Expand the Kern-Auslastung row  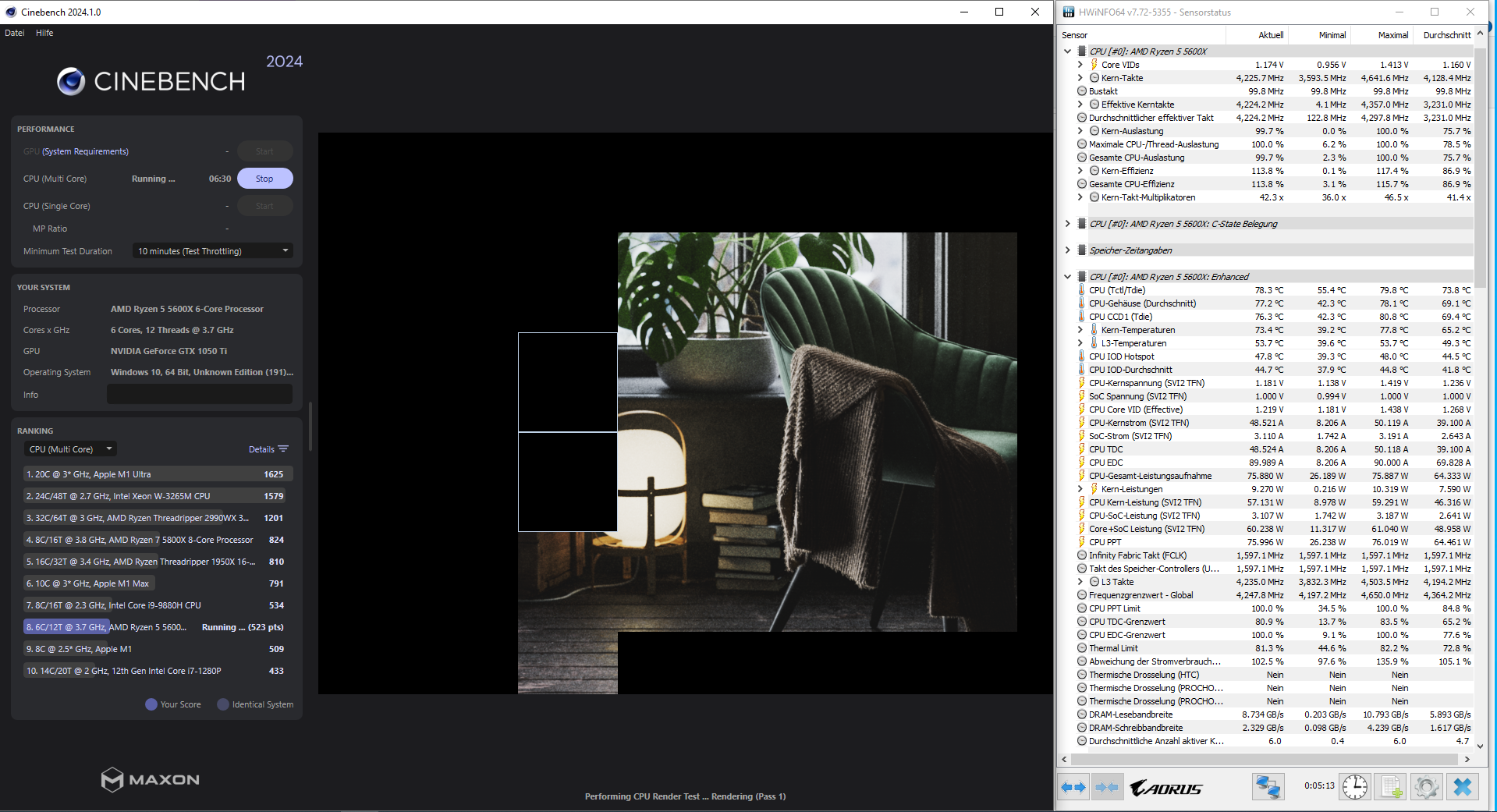click(1080, 131)
